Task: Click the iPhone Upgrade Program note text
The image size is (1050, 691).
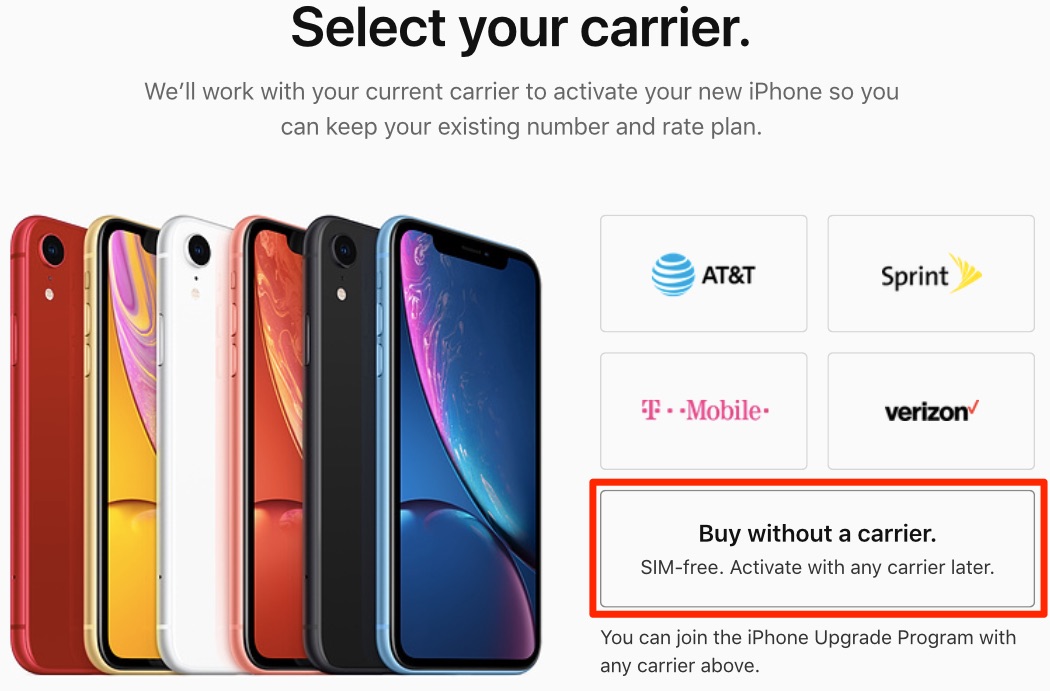Action: [808, 651]
